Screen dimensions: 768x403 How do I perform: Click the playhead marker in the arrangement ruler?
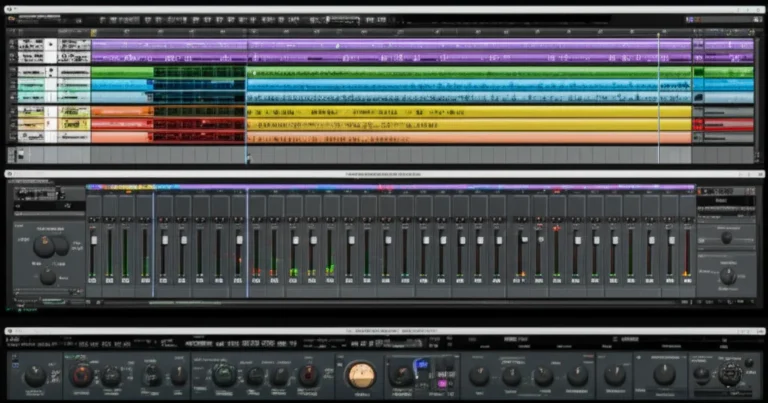[x=94, y=33]
